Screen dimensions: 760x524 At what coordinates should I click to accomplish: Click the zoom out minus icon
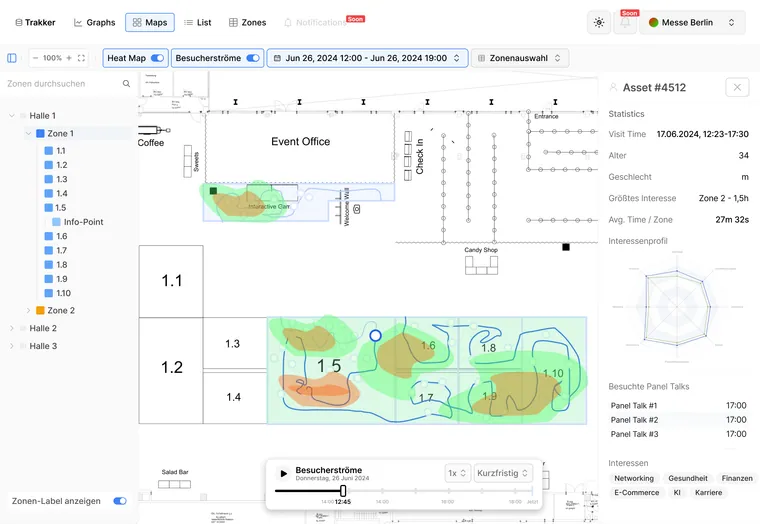click(x=35, y=58)
